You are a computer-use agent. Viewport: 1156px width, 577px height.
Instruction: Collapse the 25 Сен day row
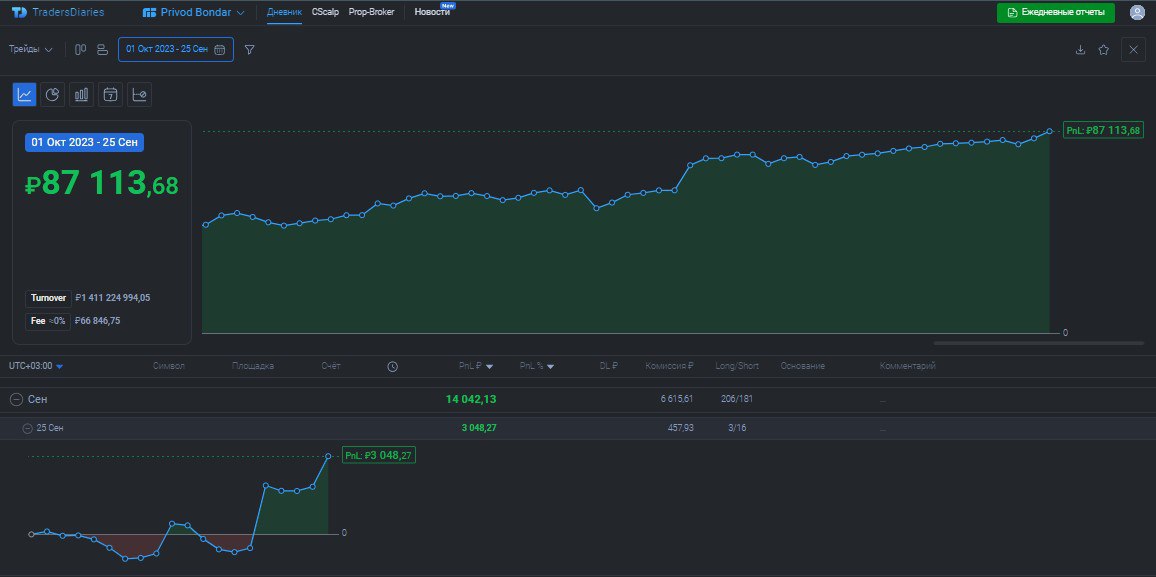point(27,427)
